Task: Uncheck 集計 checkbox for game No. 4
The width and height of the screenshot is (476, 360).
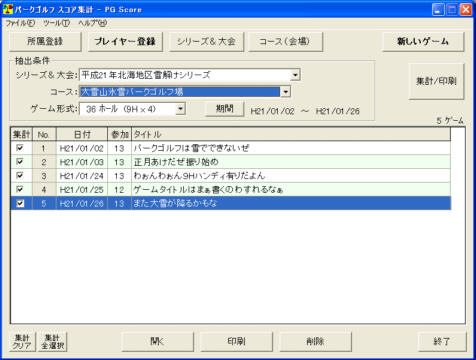Action: (20, 189)
